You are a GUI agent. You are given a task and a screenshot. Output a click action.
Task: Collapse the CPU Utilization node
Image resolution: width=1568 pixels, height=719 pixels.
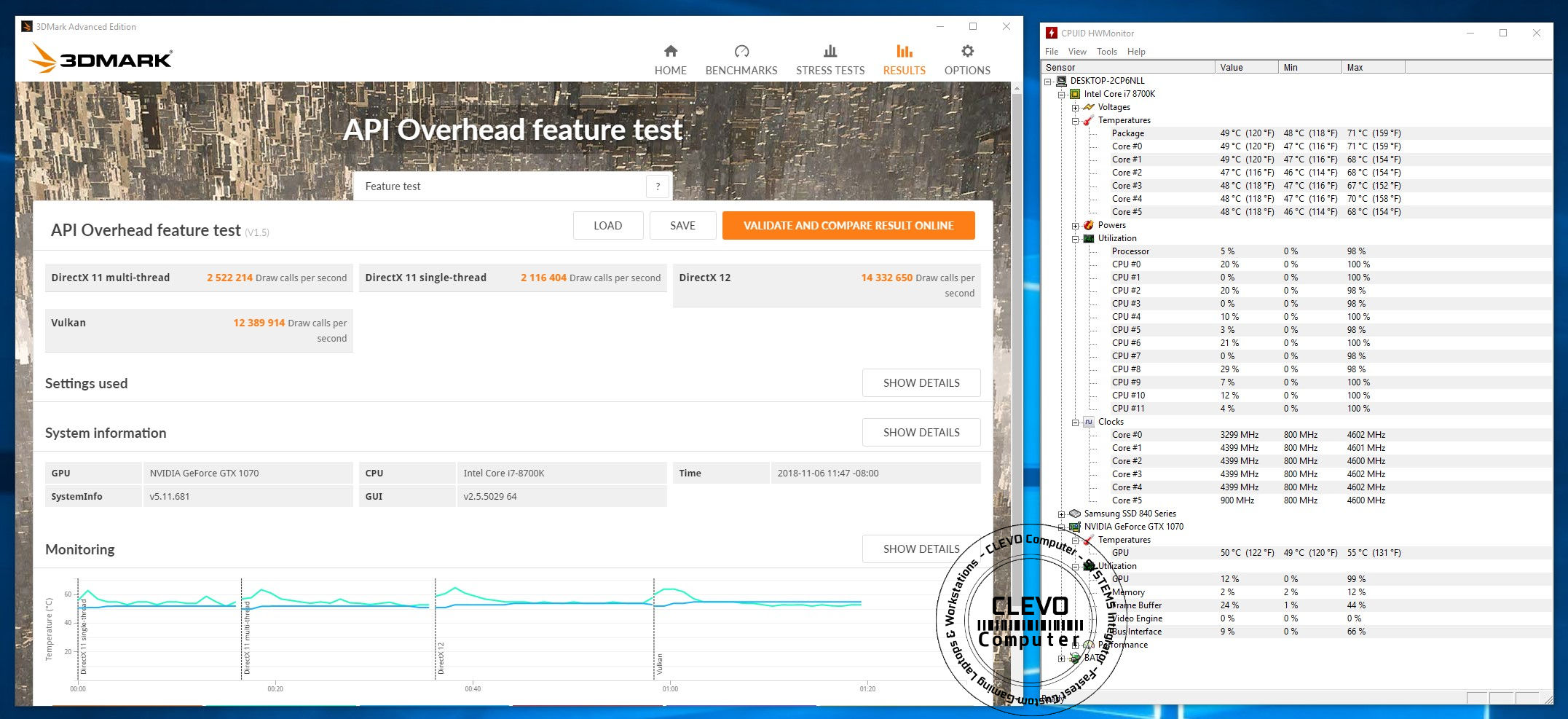click(x=1075, y=239)
